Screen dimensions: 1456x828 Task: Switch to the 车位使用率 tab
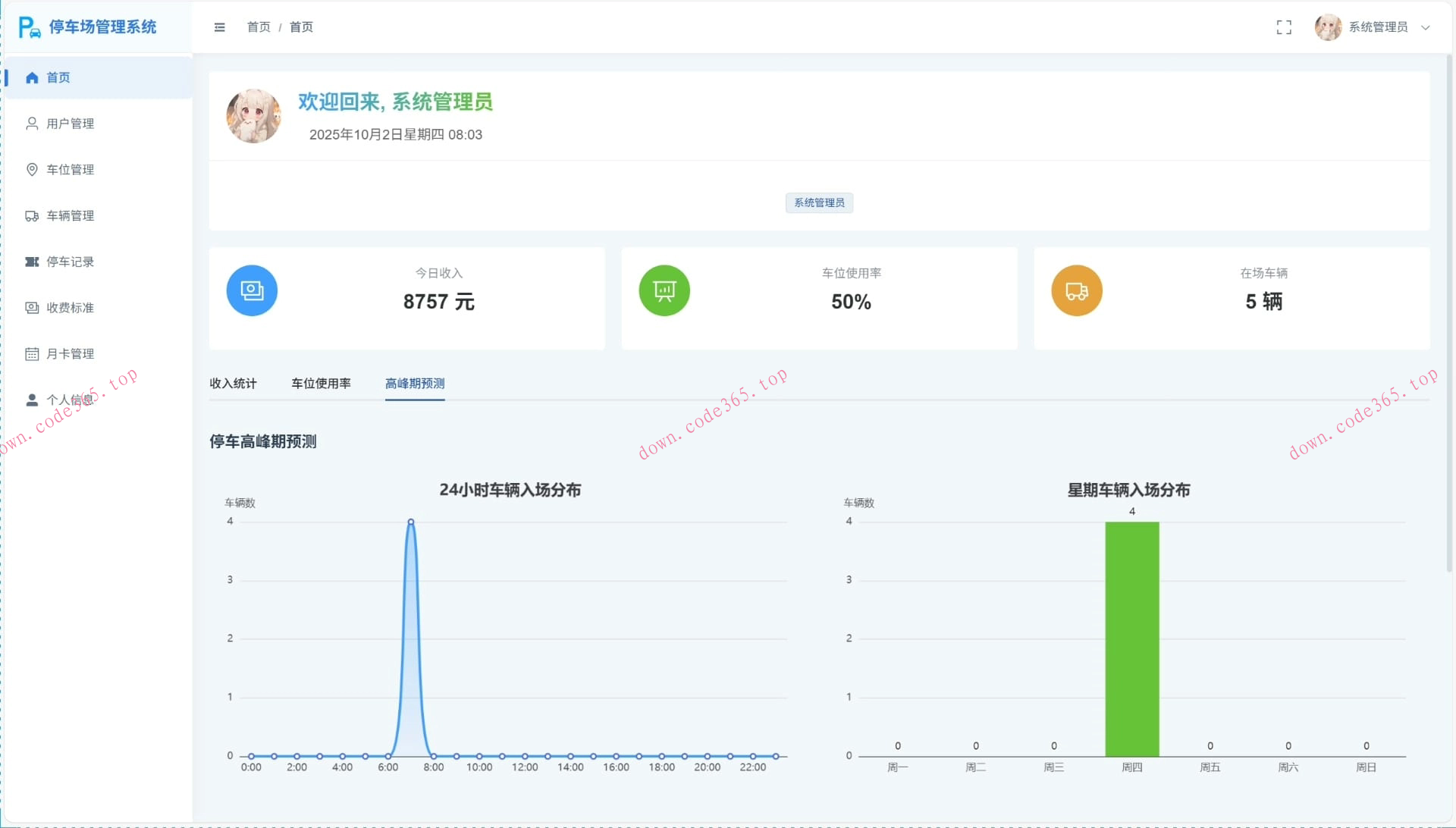(x=321, y=384)
